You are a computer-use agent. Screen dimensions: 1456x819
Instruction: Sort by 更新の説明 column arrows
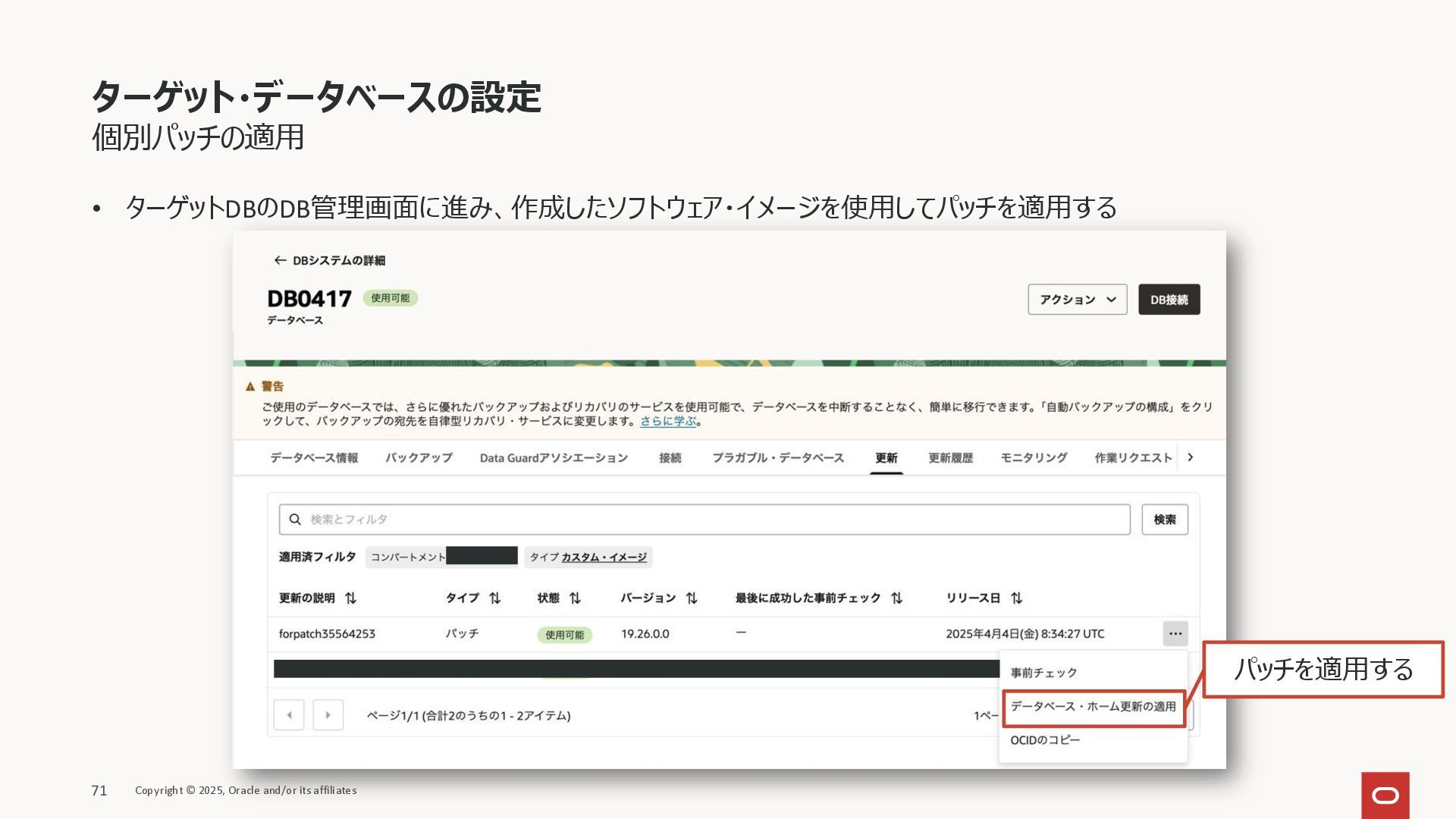[350, 598]
